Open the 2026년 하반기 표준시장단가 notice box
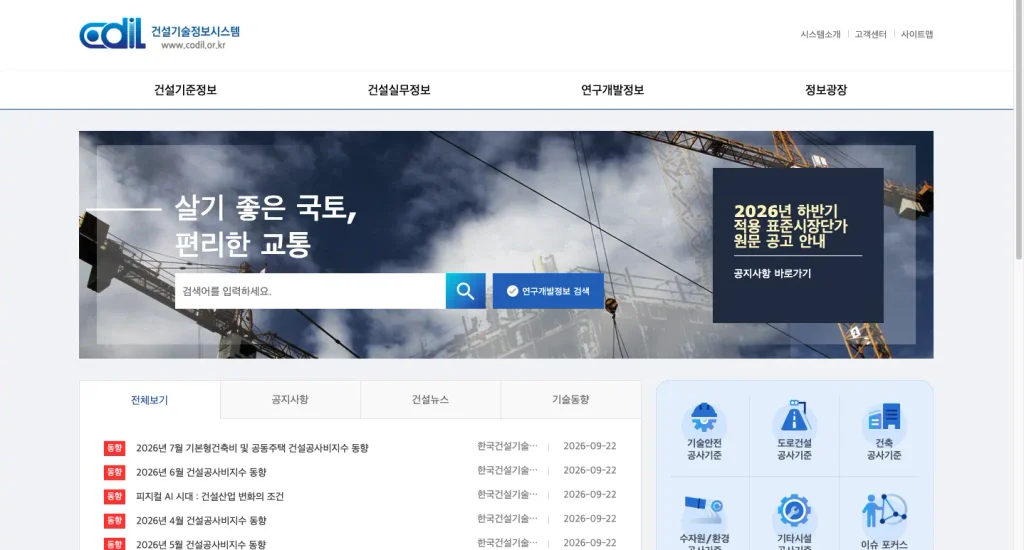The height and width of the screenshot is (550, 1024). tap(798, 245)
